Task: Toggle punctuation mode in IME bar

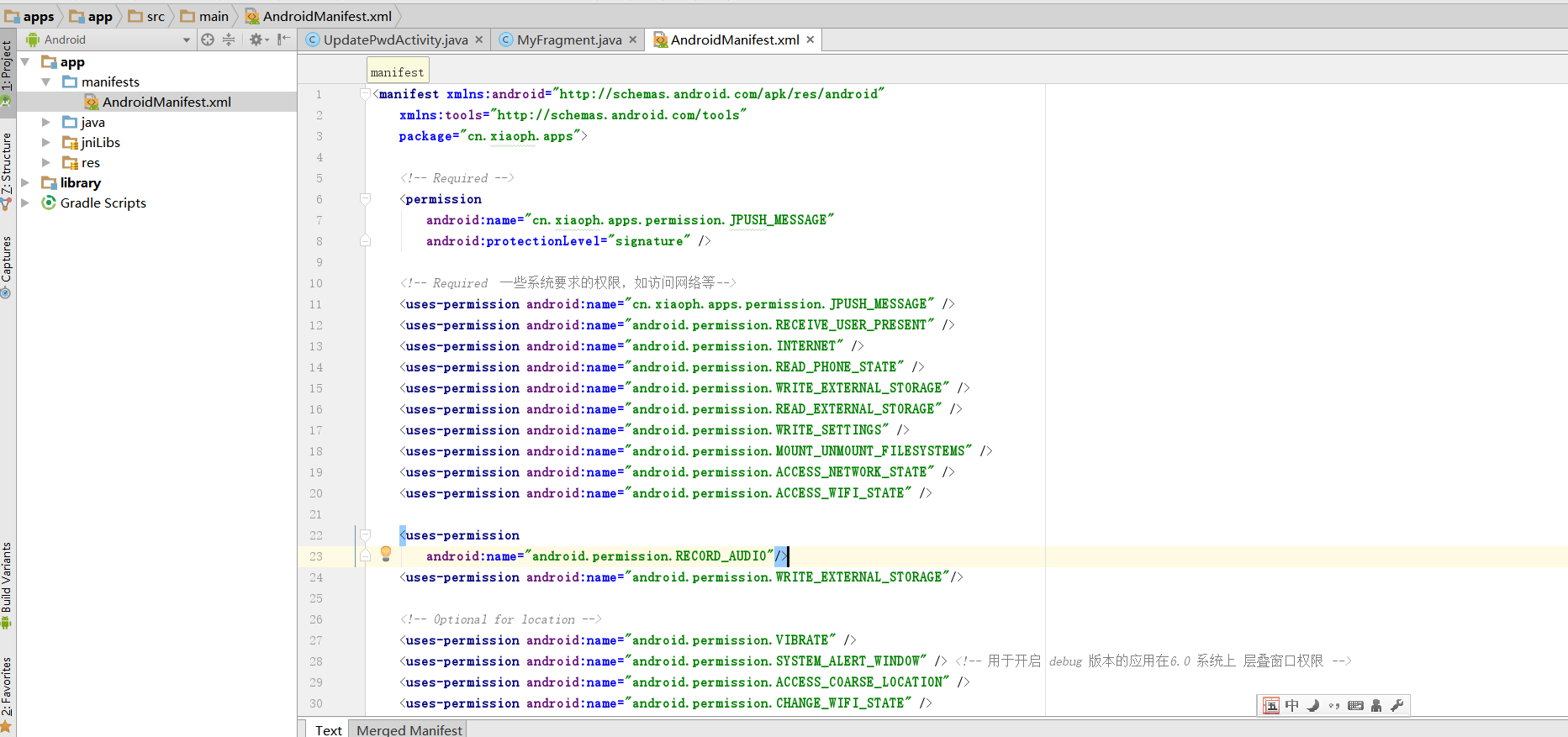Action: coord(1334,706)
